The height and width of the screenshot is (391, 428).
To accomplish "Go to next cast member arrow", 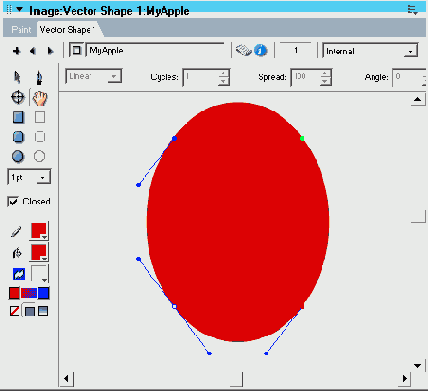I will [x=50, y=51].
